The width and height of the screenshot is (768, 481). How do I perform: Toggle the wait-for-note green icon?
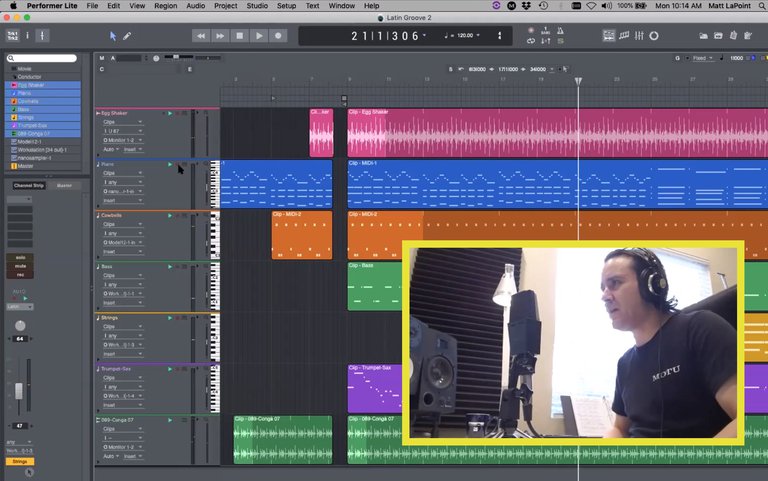coord(560,41)
